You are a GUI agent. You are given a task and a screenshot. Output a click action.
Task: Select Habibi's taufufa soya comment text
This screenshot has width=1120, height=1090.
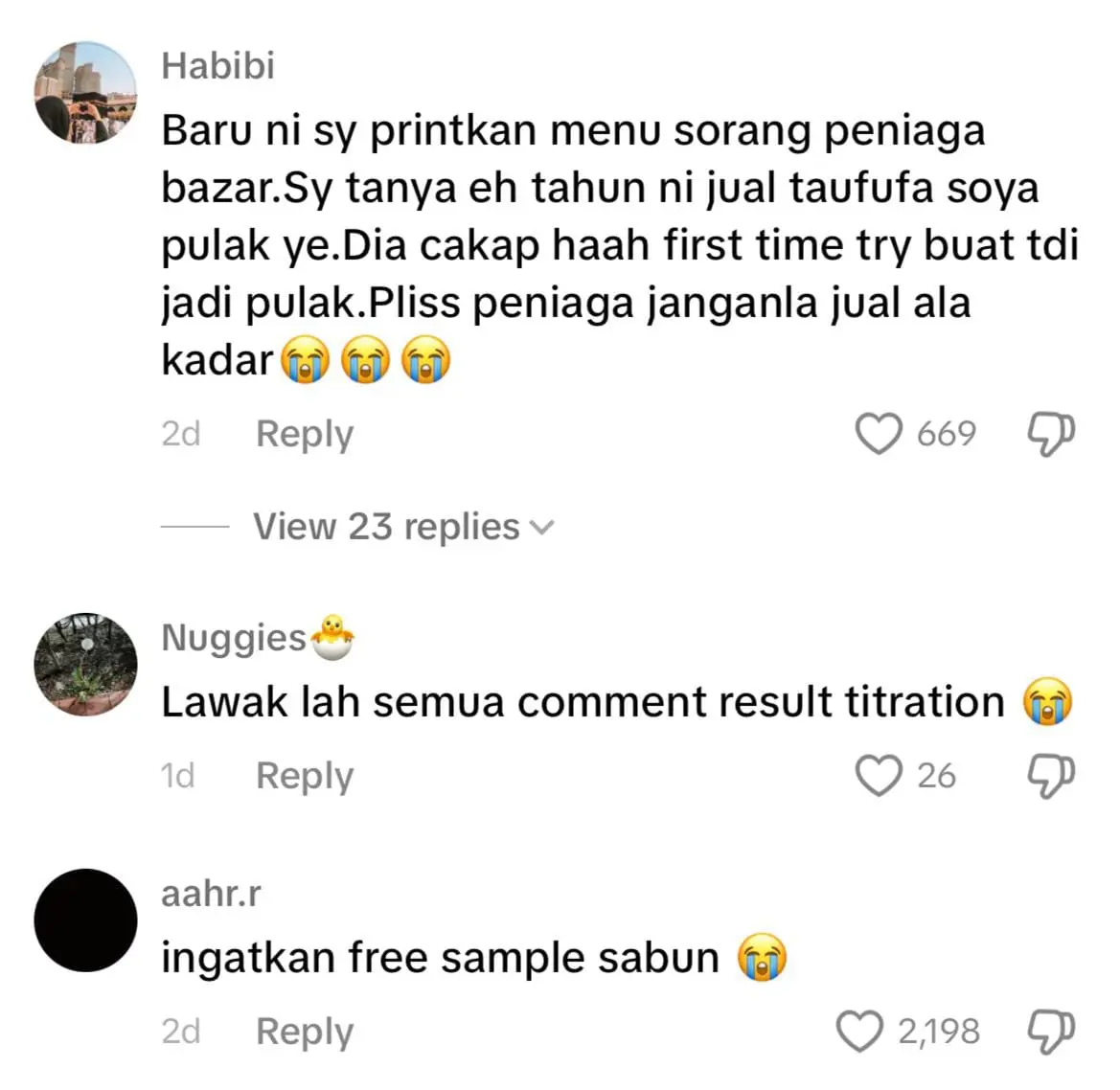click(620, 245)
